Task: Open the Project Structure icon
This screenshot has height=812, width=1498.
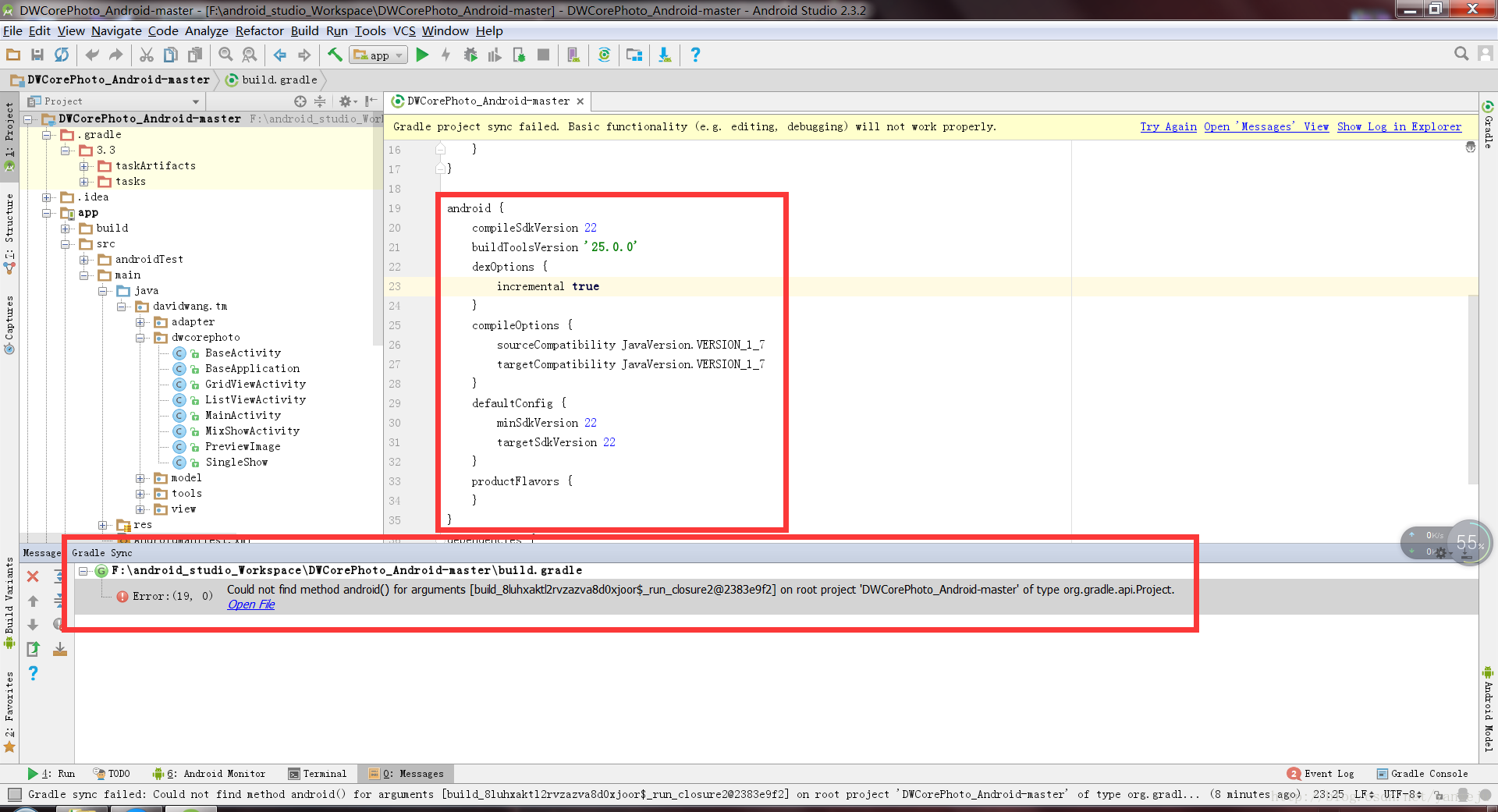Action: 634,55
